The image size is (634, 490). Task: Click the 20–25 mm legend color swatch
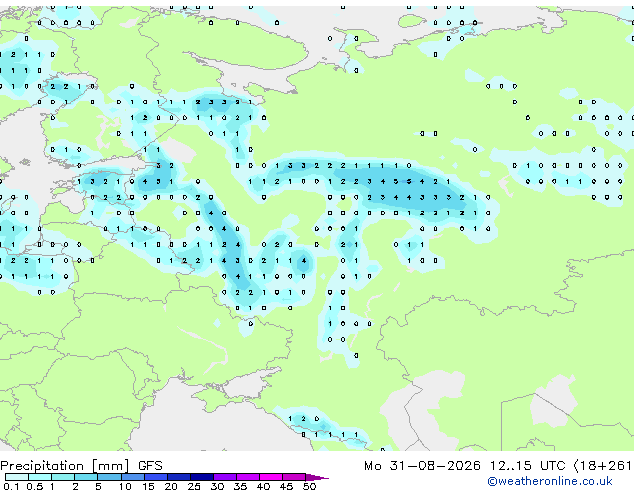[179, 477]
